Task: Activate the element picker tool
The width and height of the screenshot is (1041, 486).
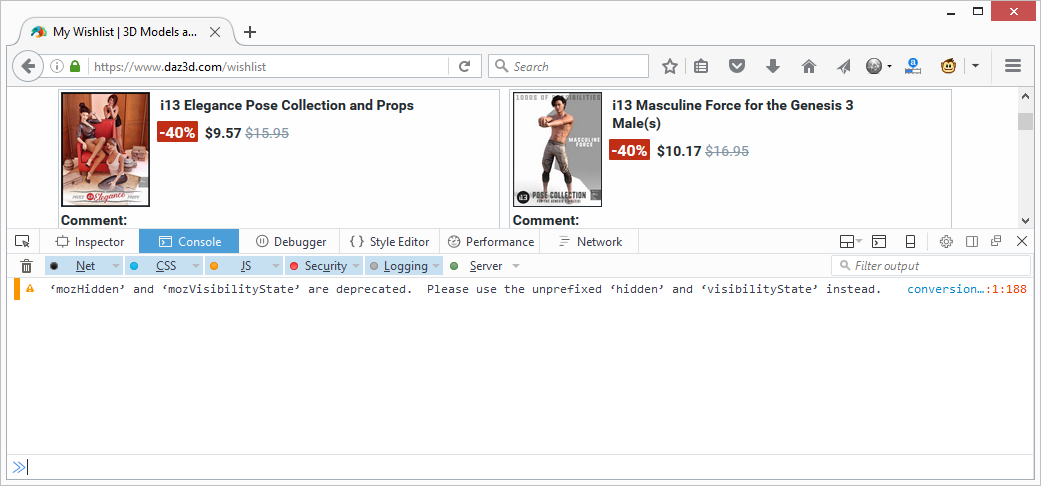Action: [x=23, y=242]
